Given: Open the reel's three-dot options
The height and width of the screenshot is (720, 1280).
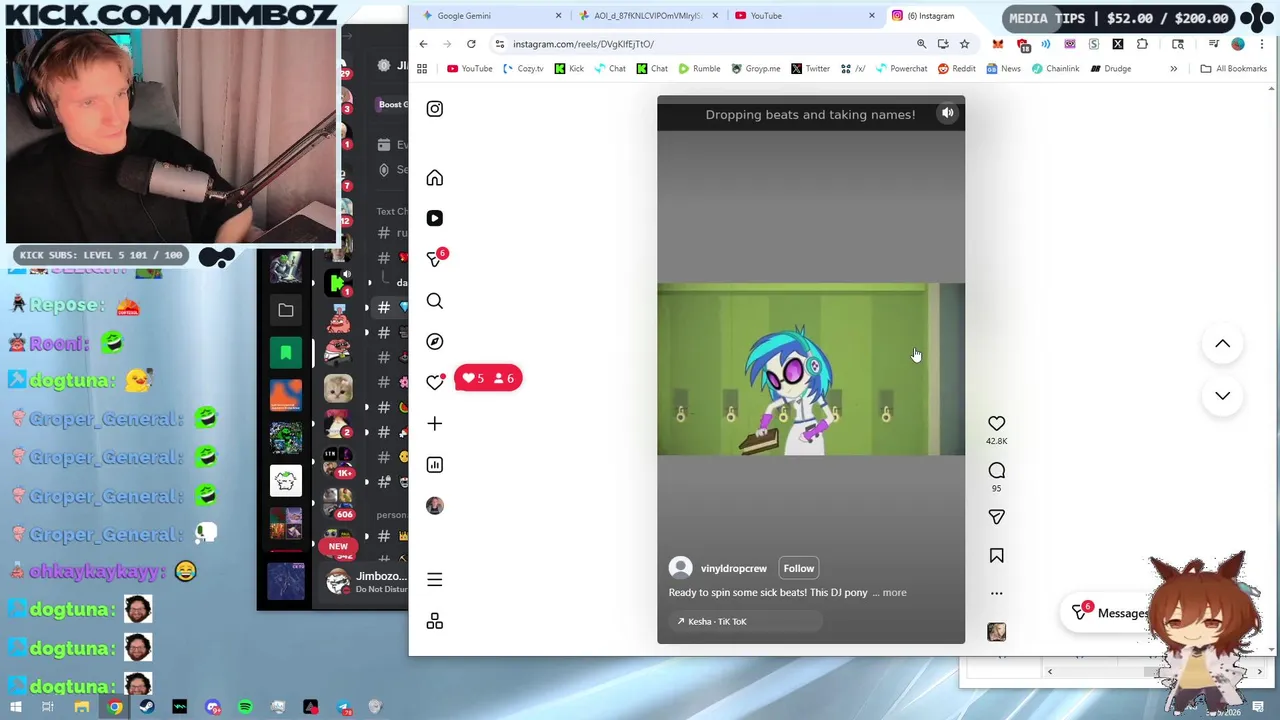Looking at the screenshot, I should pos(996,593).
